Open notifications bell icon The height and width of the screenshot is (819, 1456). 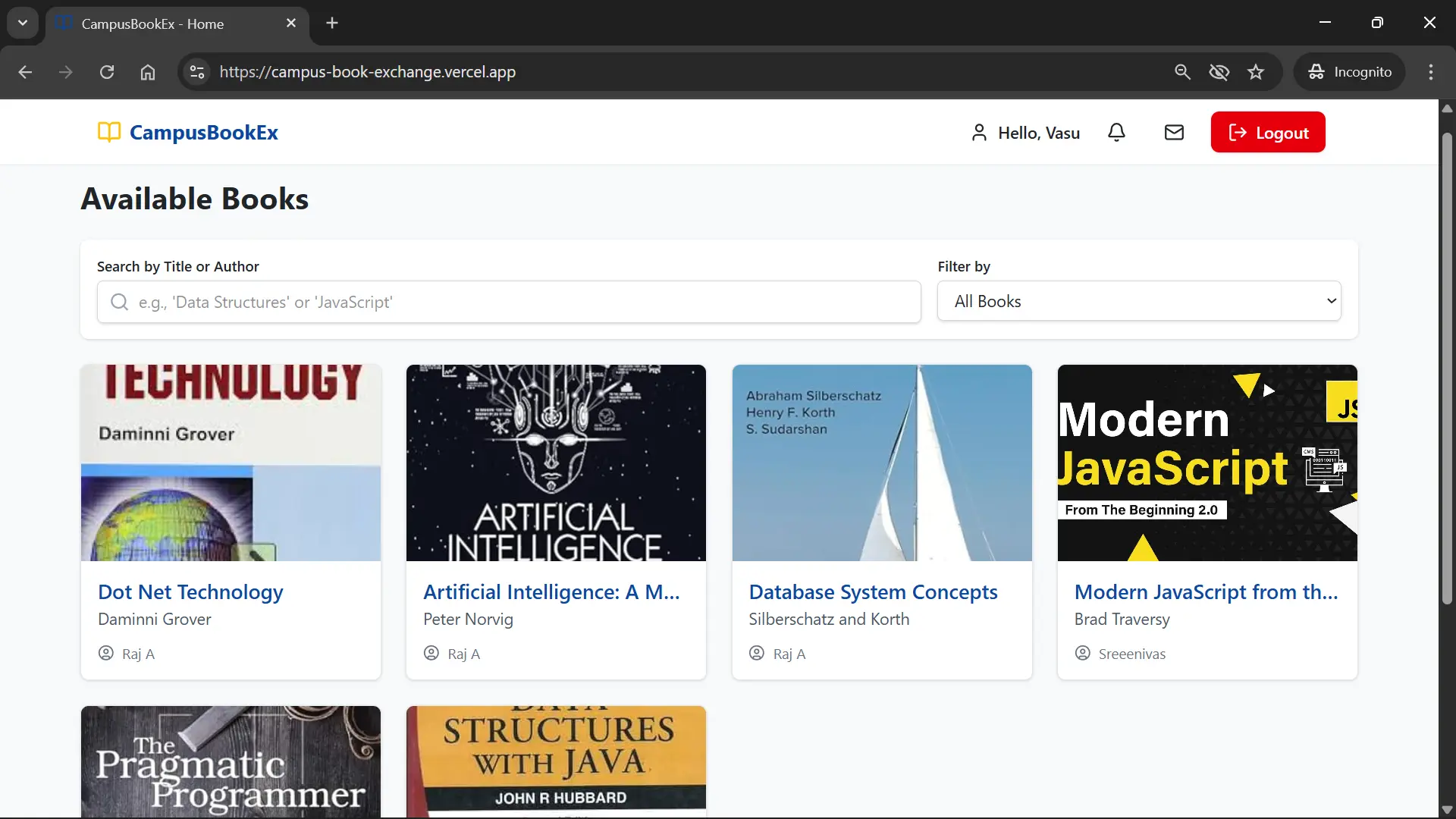pyautogui.click(x=1116, y=133)
